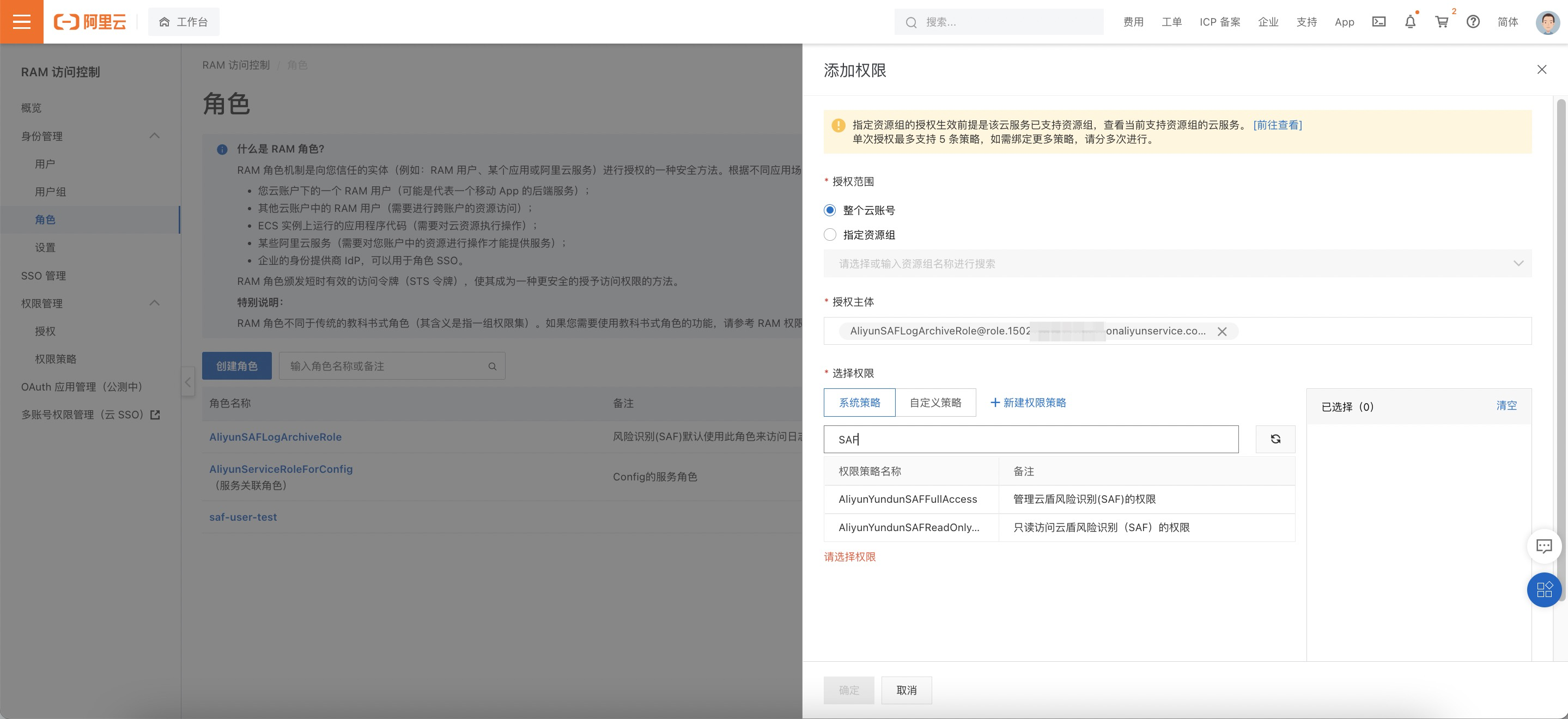This screenshot has width=1568, height=719.
Task: Open the notification bell
Action: coord(1411,22)
